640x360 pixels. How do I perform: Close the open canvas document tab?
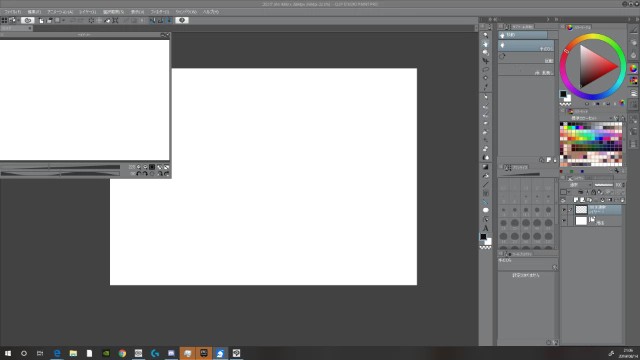[30, 28]
